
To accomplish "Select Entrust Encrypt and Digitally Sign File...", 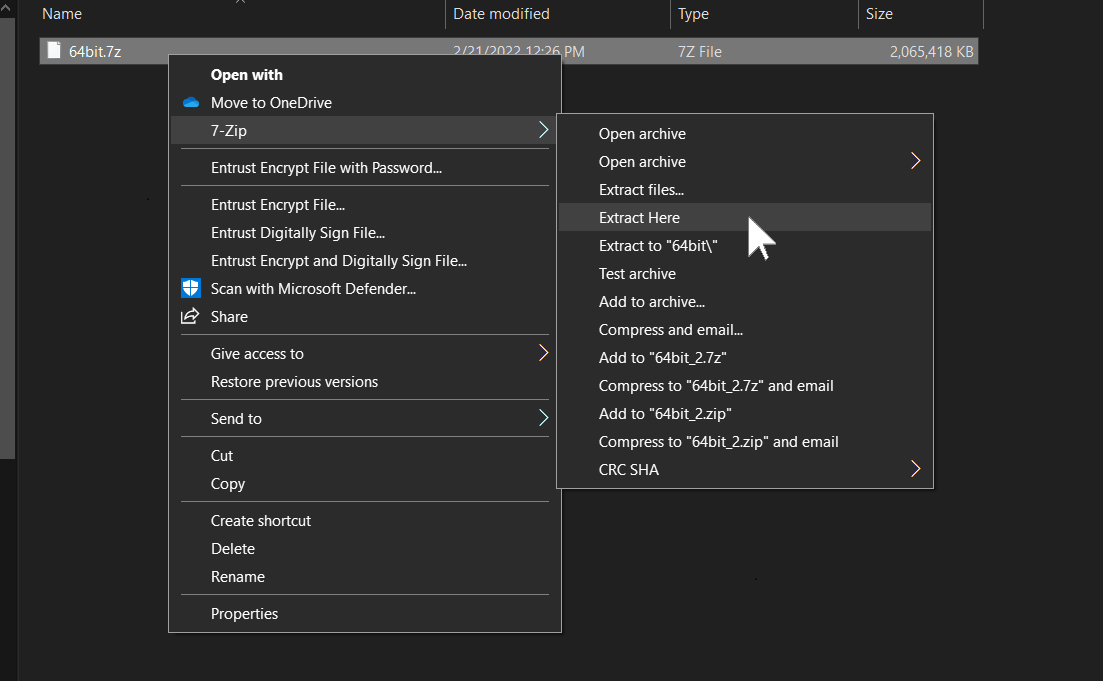I will click(364, 261).
